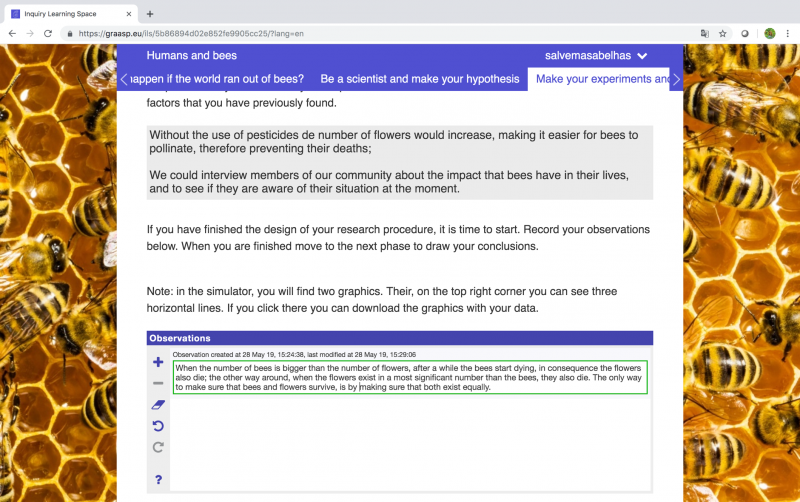Open a new browser tab
The height and width of the screenshot is (502, 800).
tap(150, 14)
